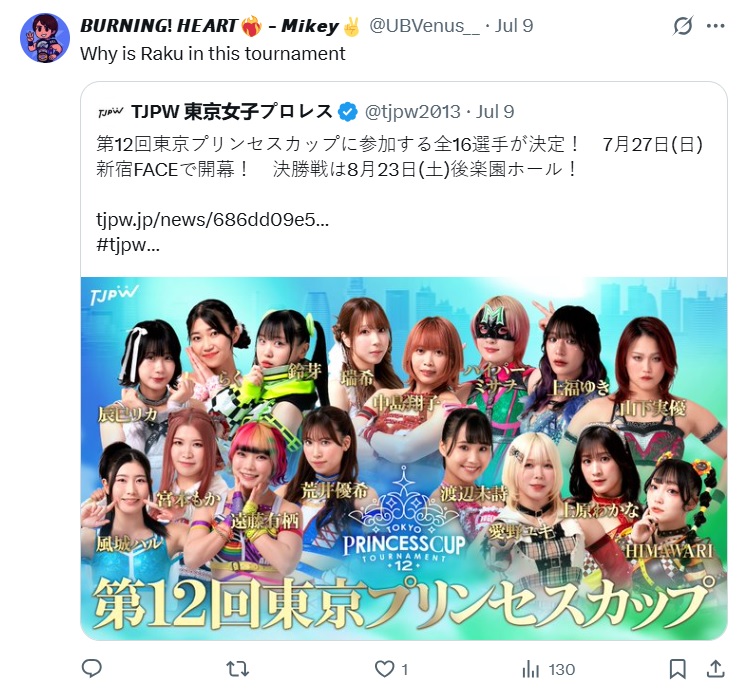Open the tjpw.jp/news link
Viewport: 748px width, 694px height.
coord(212,220)
